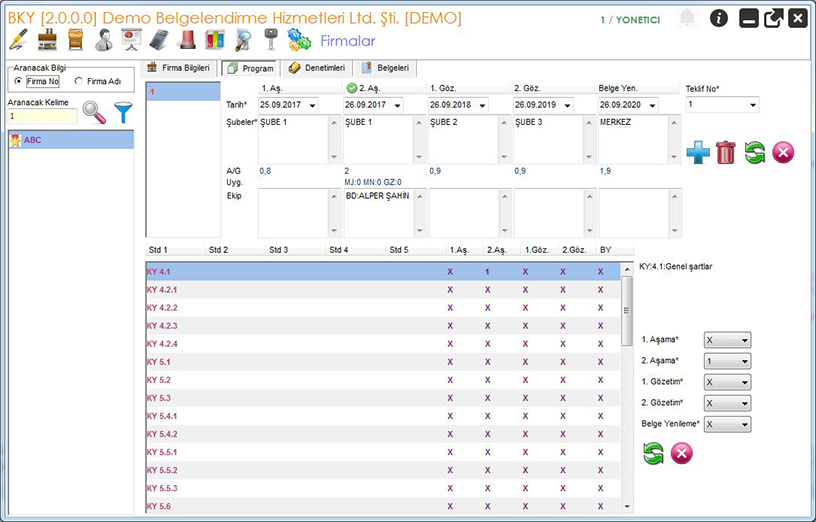816x522 pixels.
Task: Open the Belge Yenileme dropdown
Action: (727, 425)
